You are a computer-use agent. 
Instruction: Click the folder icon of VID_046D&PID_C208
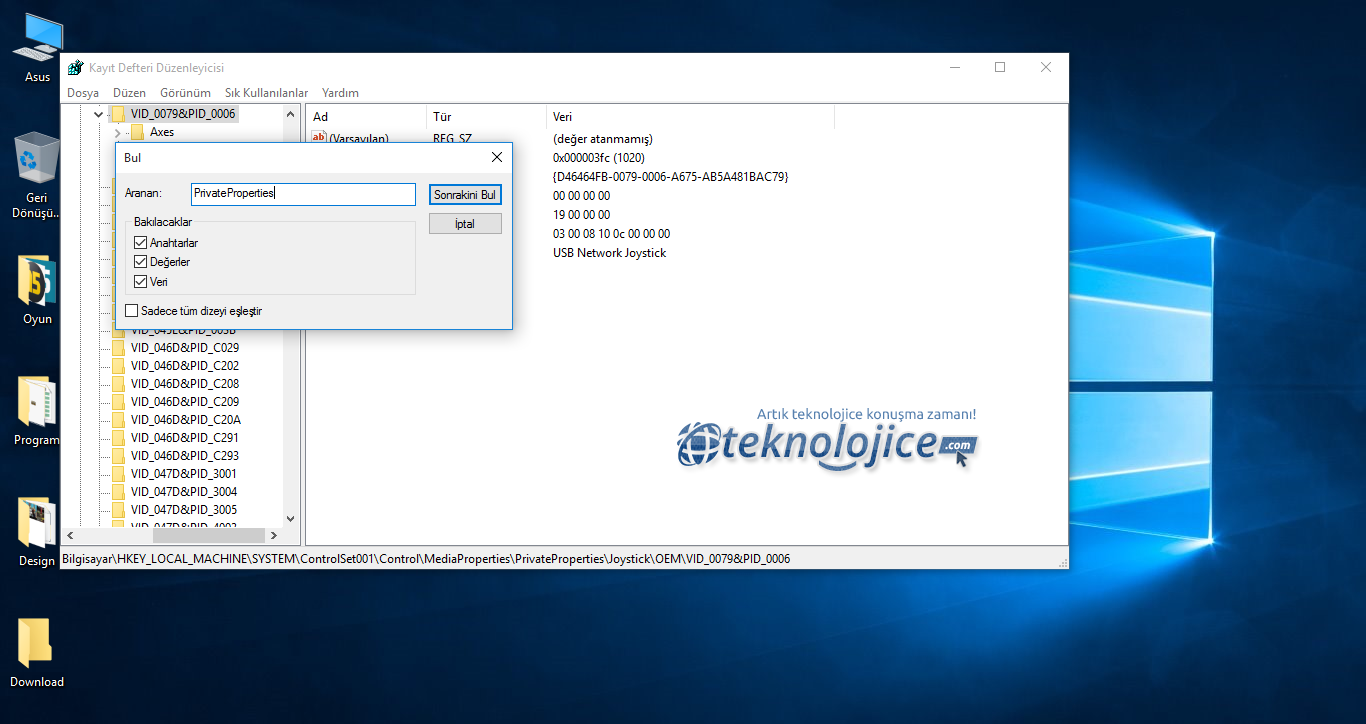(x=118, y=384)
